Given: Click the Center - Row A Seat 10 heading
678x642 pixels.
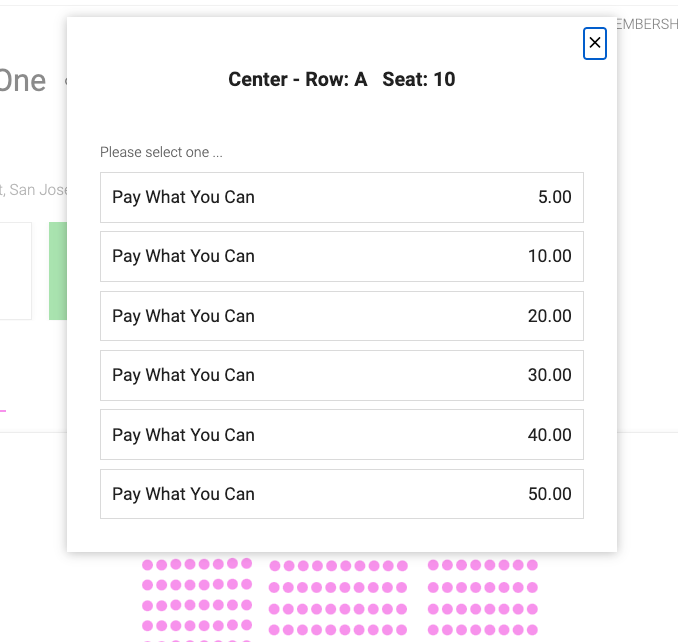Looking at the screenshot, I should (x=342, y=80).
